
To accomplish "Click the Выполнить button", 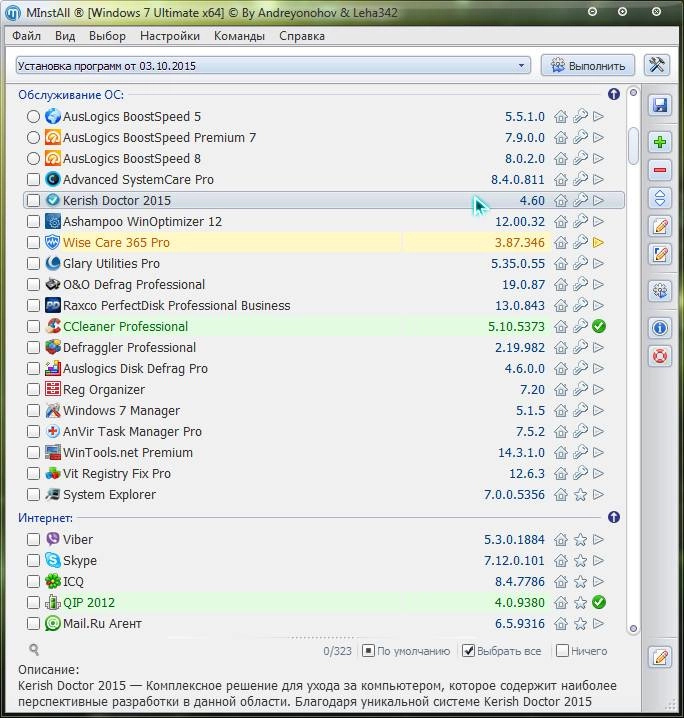I will point(588,65).
